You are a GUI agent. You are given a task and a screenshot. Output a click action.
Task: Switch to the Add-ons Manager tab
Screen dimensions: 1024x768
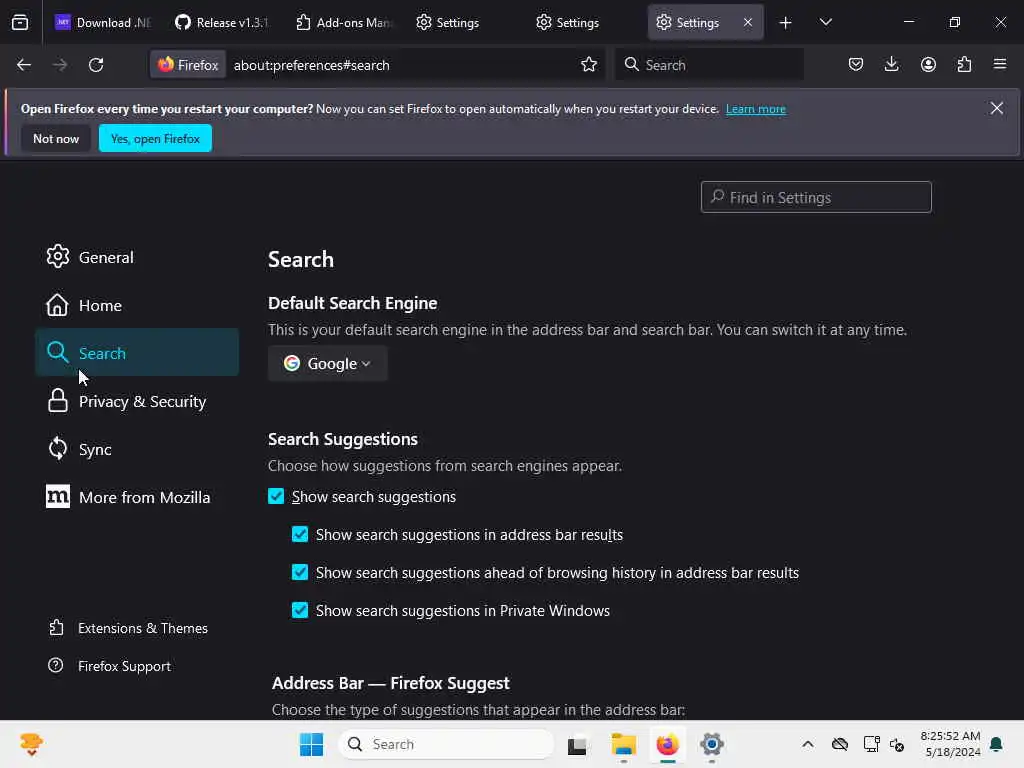pyautogui.click(x=344, y=22)
